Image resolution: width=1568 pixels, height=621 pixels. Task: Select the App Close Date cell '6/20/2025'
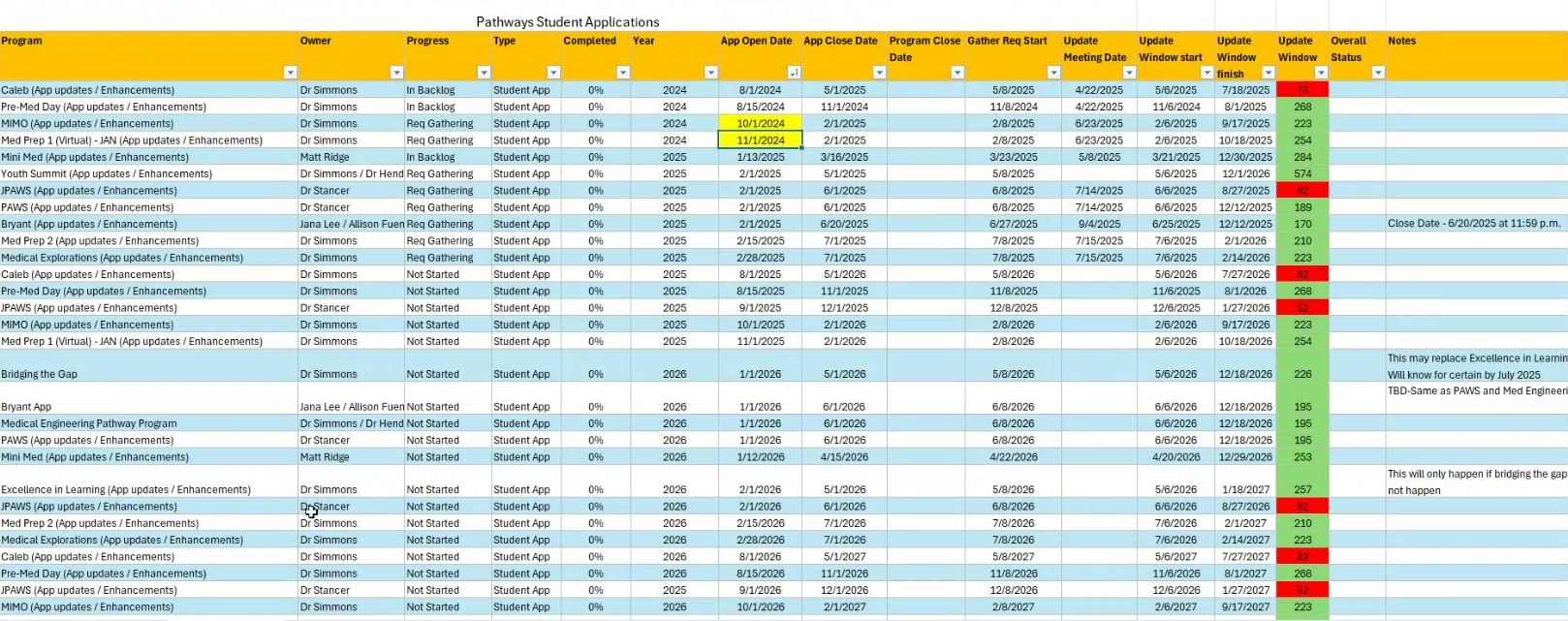[x=844, y=224]
